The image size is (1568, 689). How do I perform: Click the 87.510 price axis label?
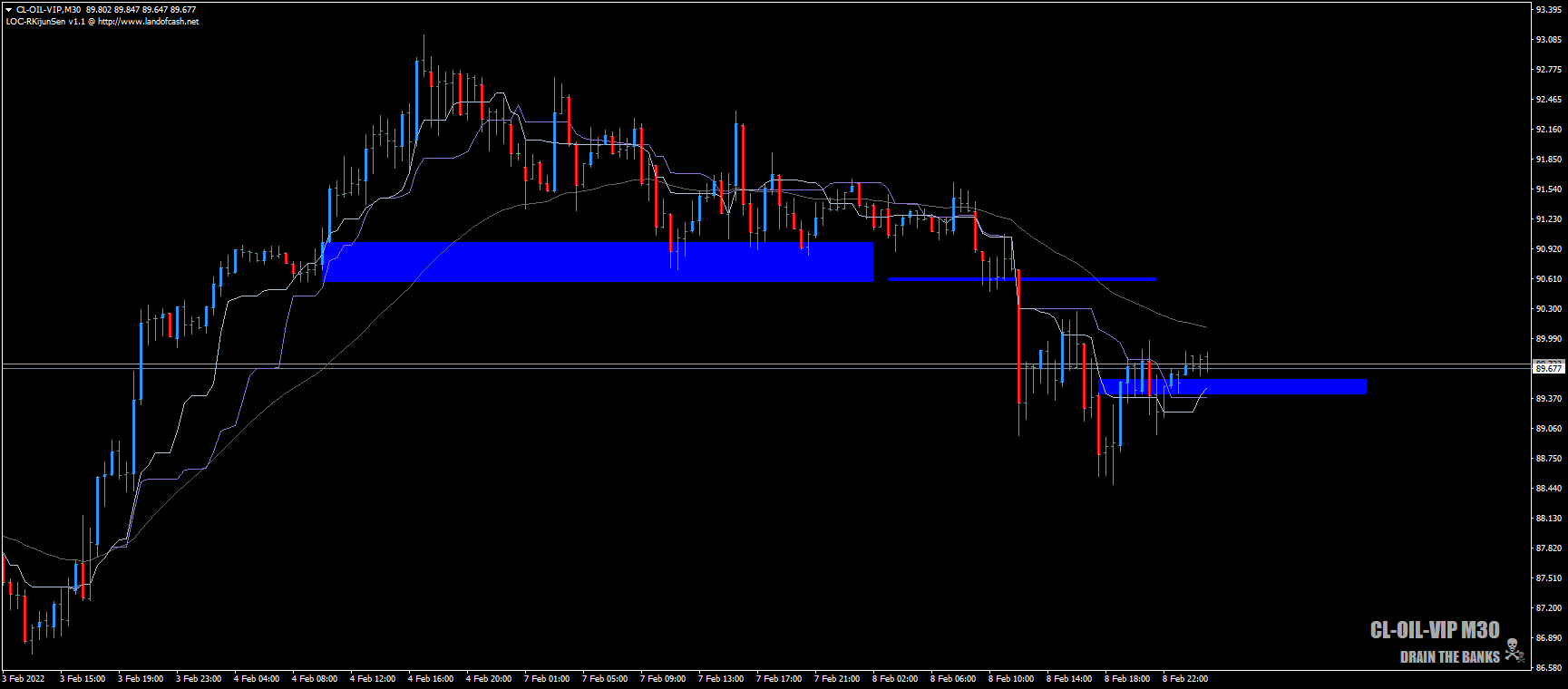(x=1548, y=578)
